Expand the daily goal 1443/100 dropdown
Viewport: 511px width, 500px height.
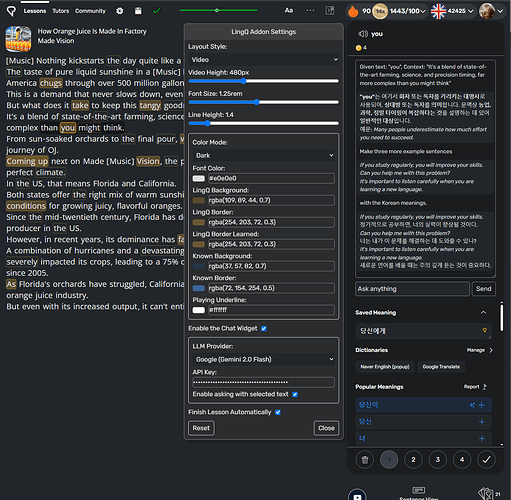(x=423, y=11)
